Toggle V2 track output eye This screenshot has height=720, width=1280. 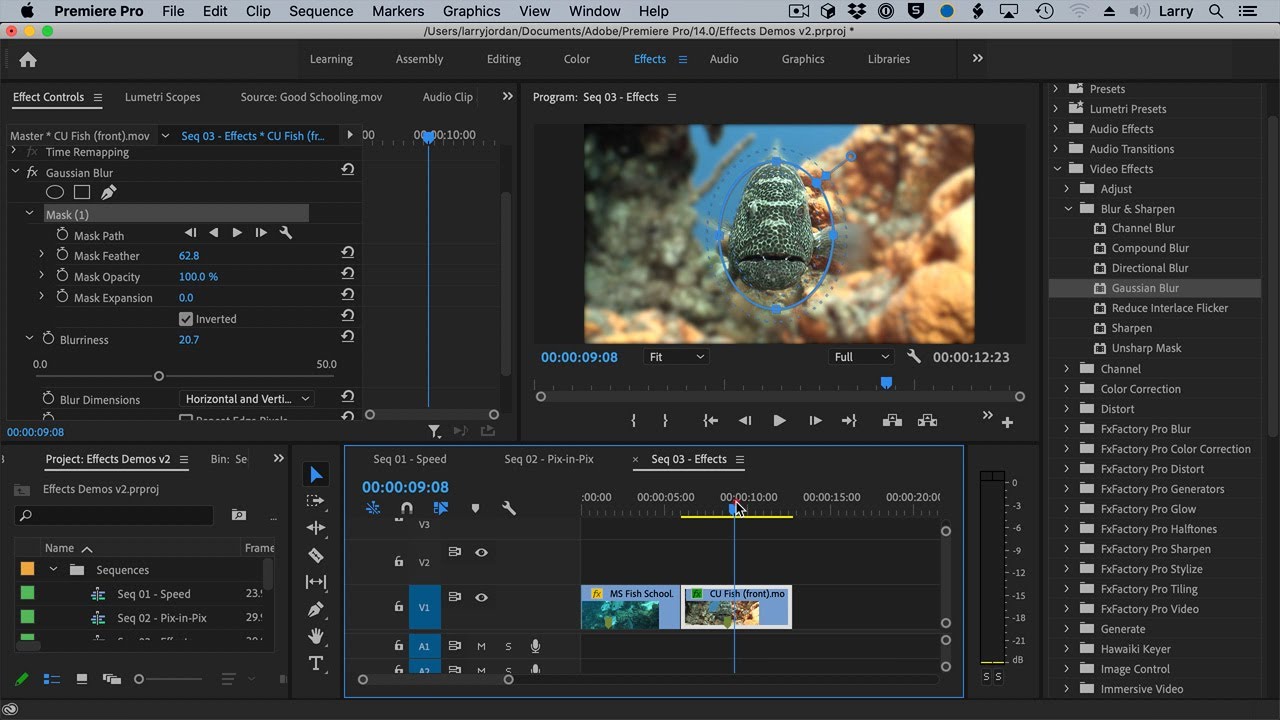(x=481, y=552)
